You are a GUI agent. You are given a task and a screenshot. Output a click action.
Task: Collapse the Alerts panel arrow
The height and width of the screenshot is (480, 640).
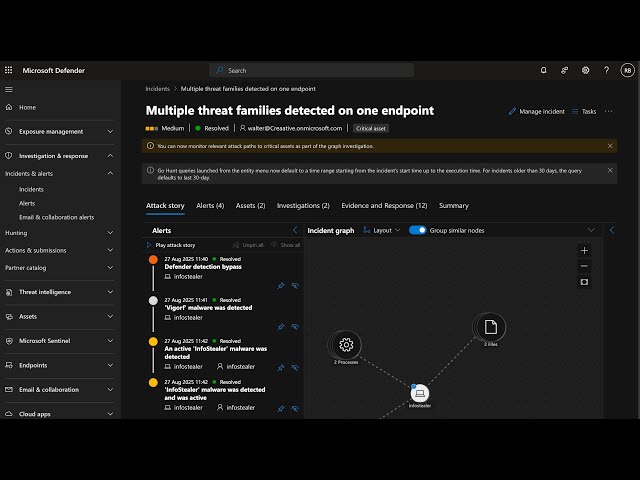coord(295,230)
